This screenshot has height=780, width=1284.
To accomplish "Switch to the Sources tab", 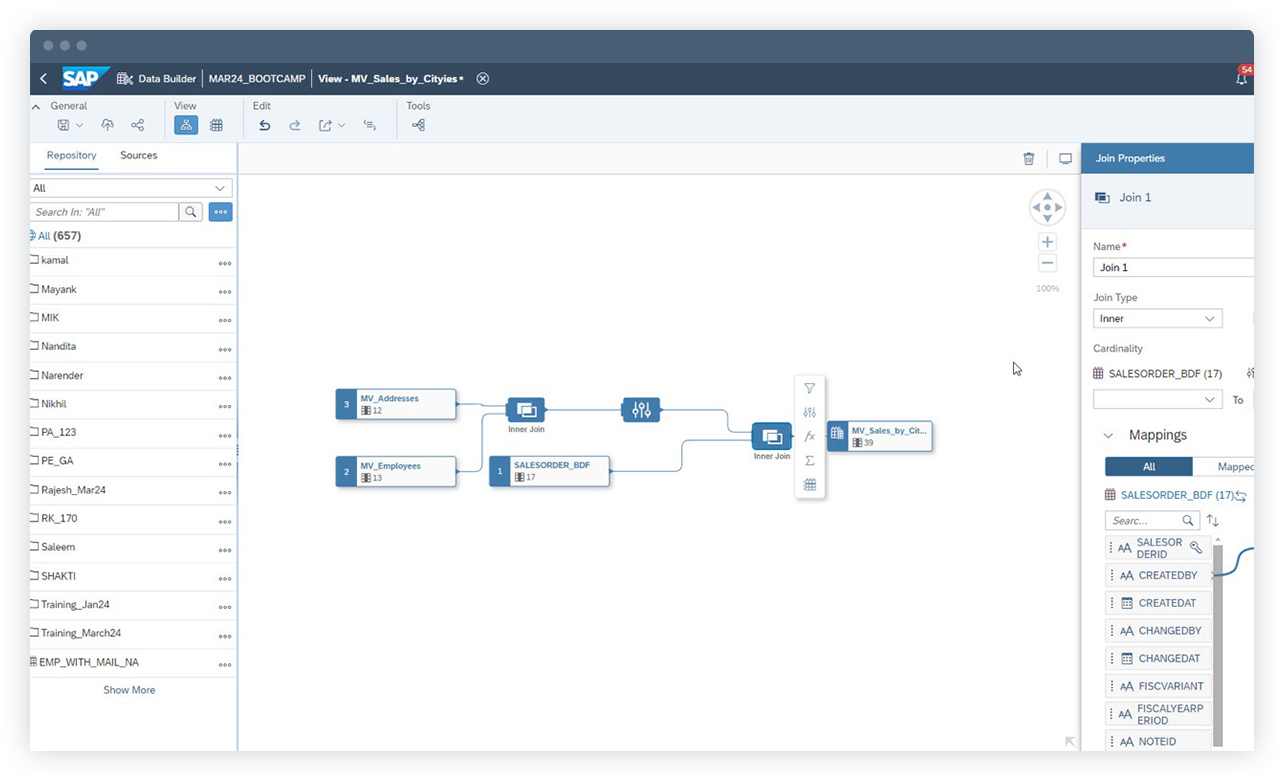I will tap(138, 155).
